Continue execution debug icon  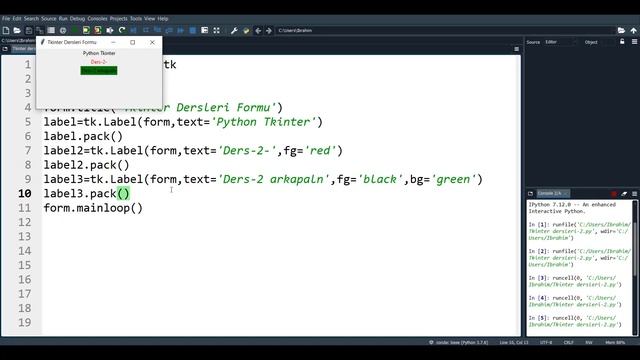pyautogui.click(x=180, y=31)
